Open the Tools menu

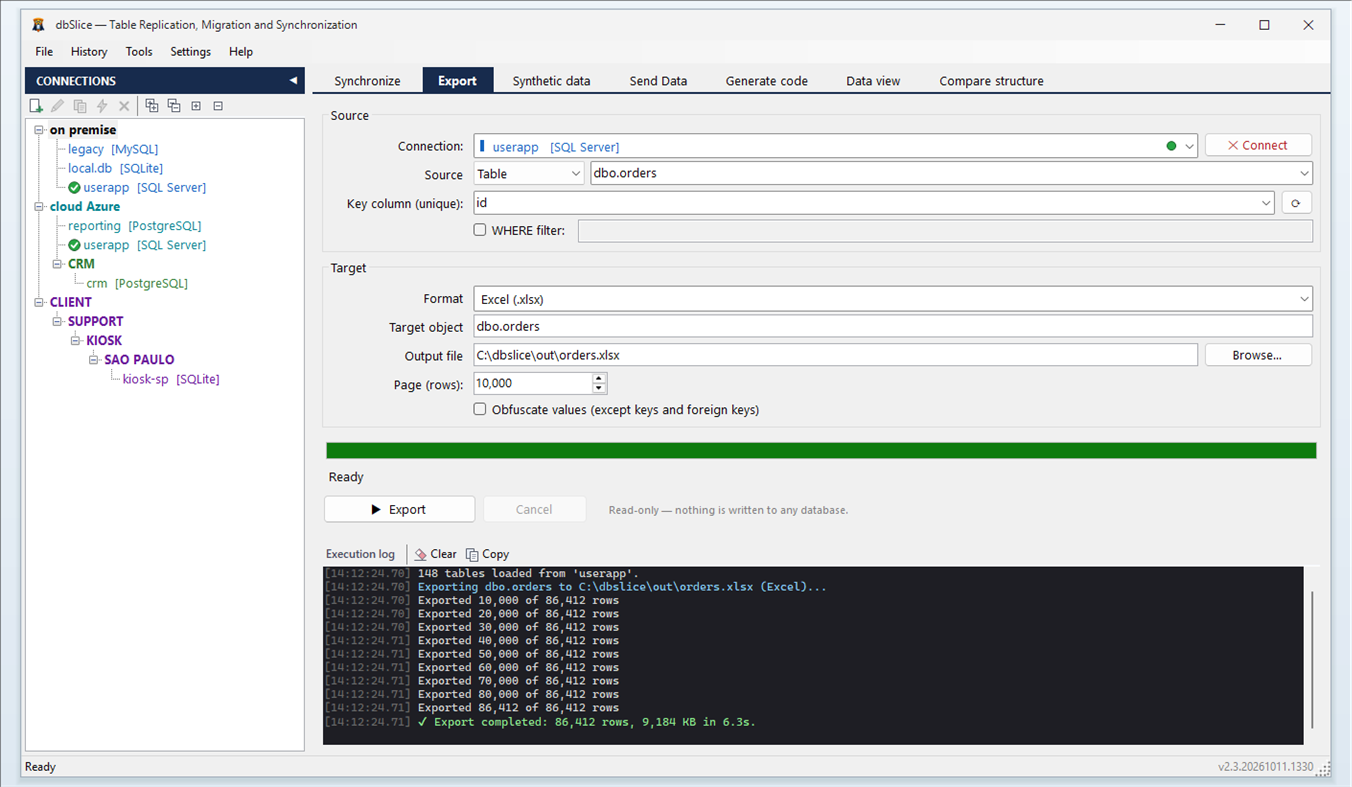point(139,52)
